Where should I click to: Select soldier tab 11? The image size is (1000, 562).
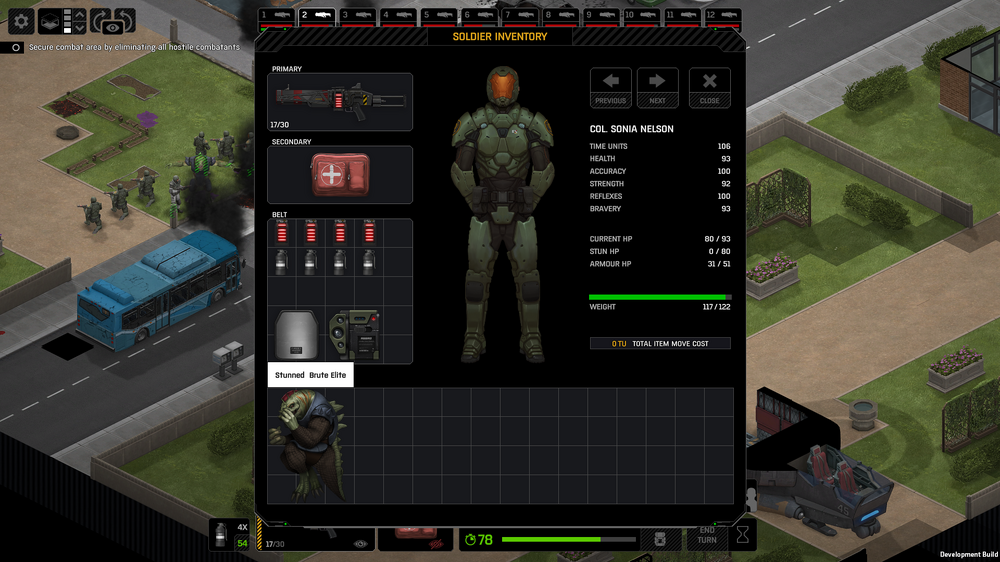tap(682, 16)
